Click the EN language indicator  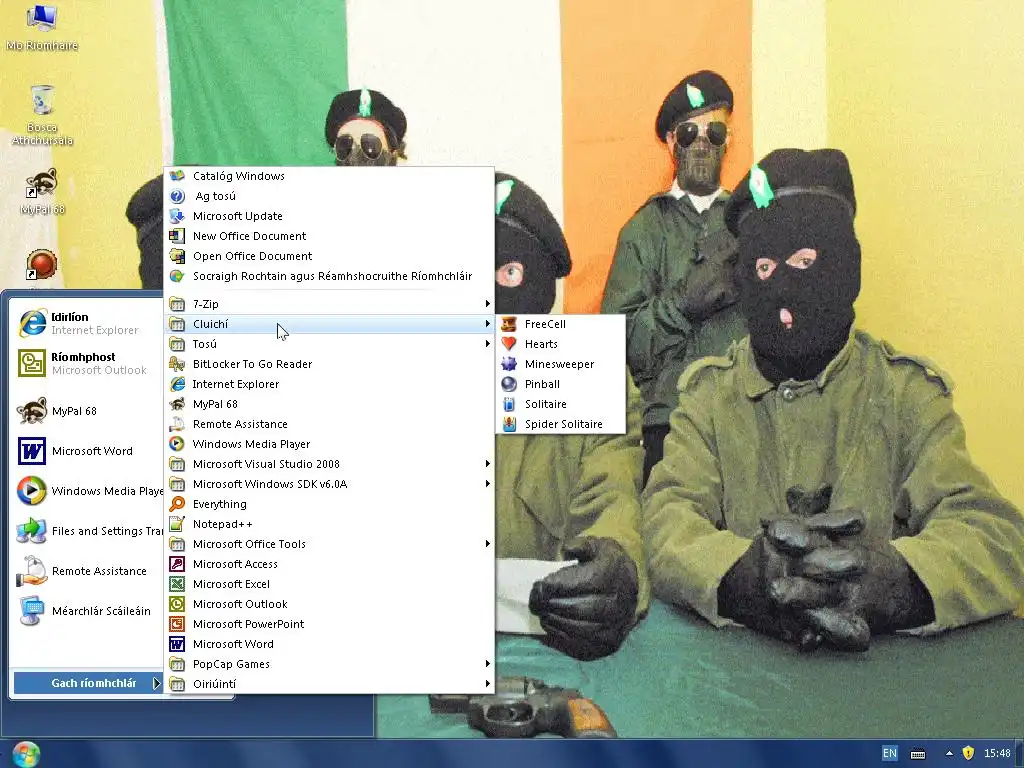[x=889, y=754]
